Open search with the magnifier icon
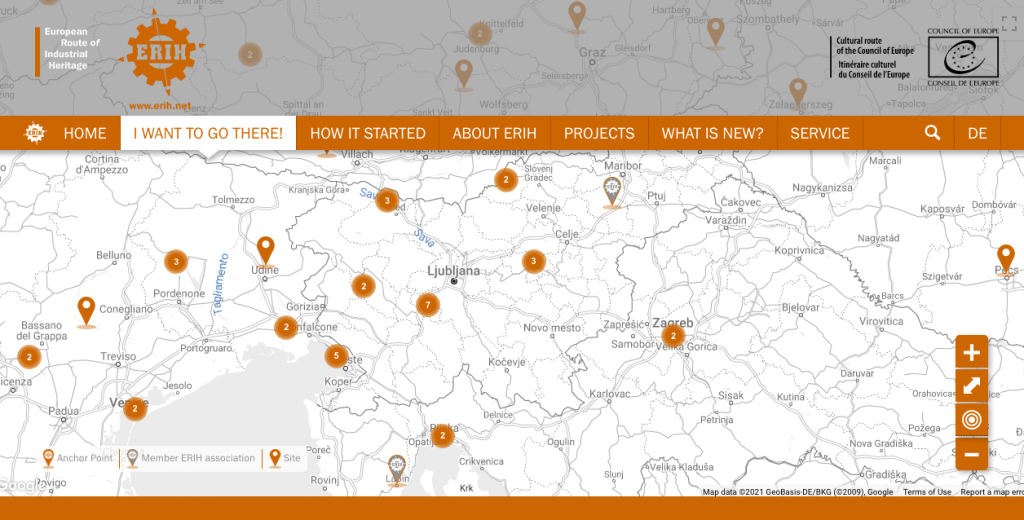The height and width of the screenshot is (520, 1024). (x=932, y=133)
